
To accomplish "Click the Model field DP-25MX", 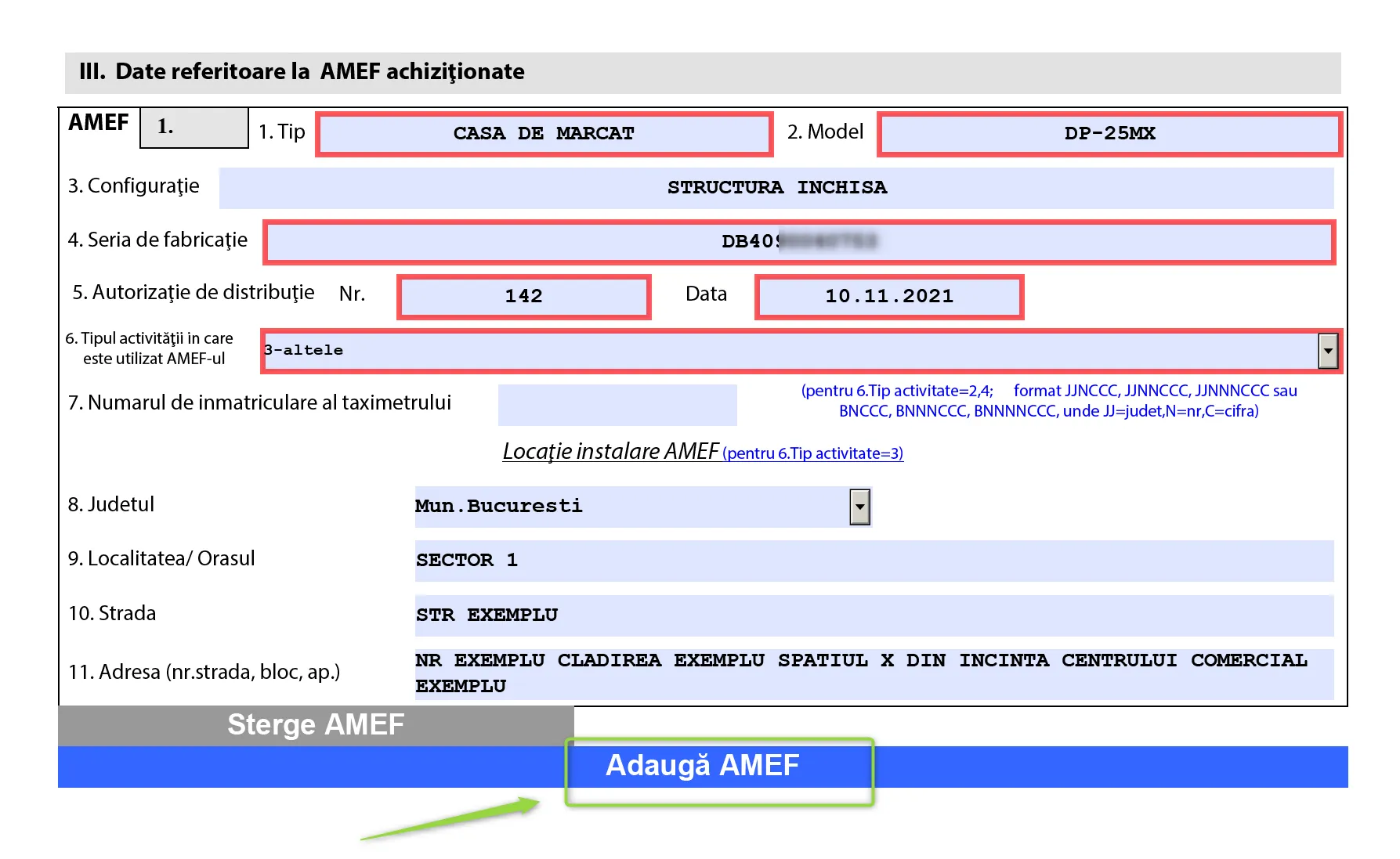I will 1109,134.
